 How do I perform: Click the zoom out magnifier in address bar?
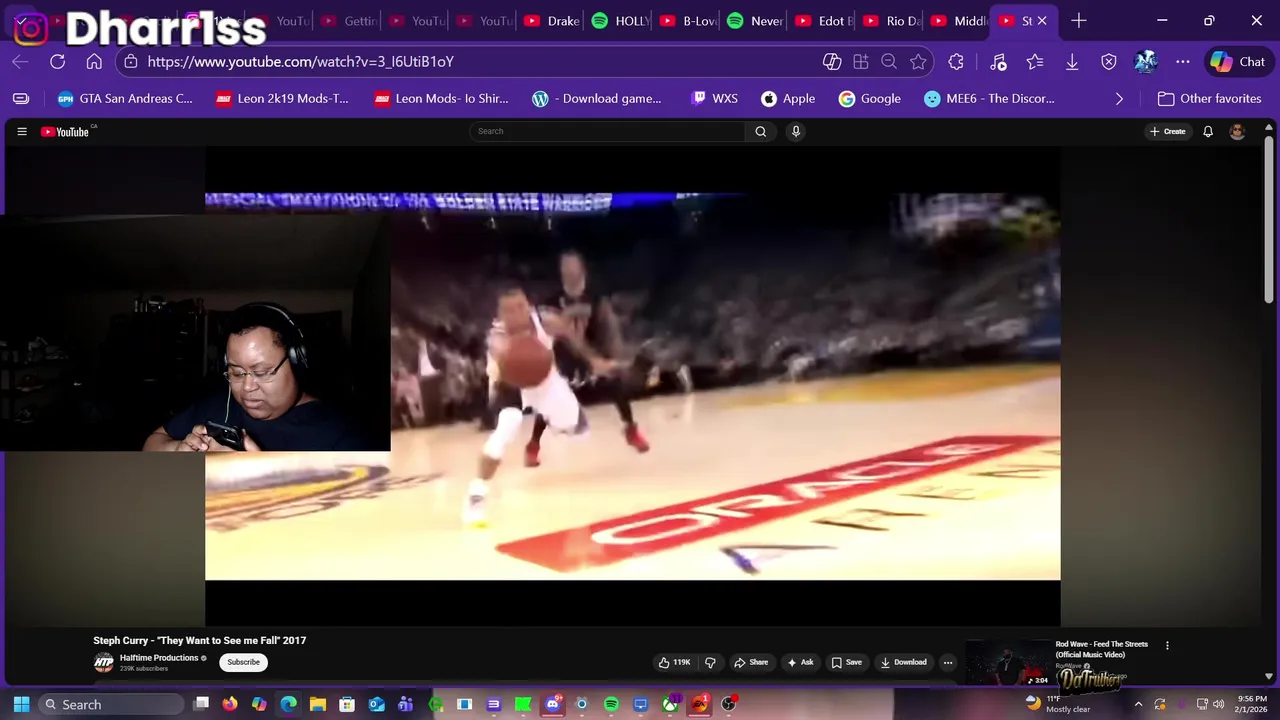(889, 62)
